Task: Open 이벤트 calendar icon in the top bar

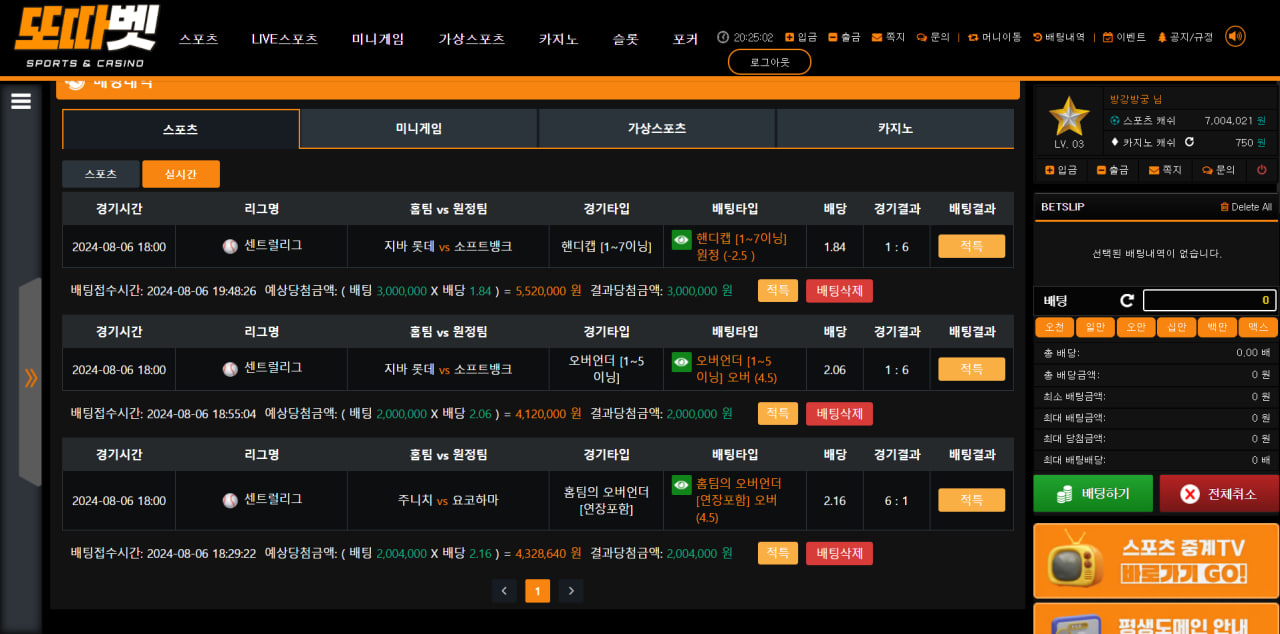Action: tap(1107, 37)
